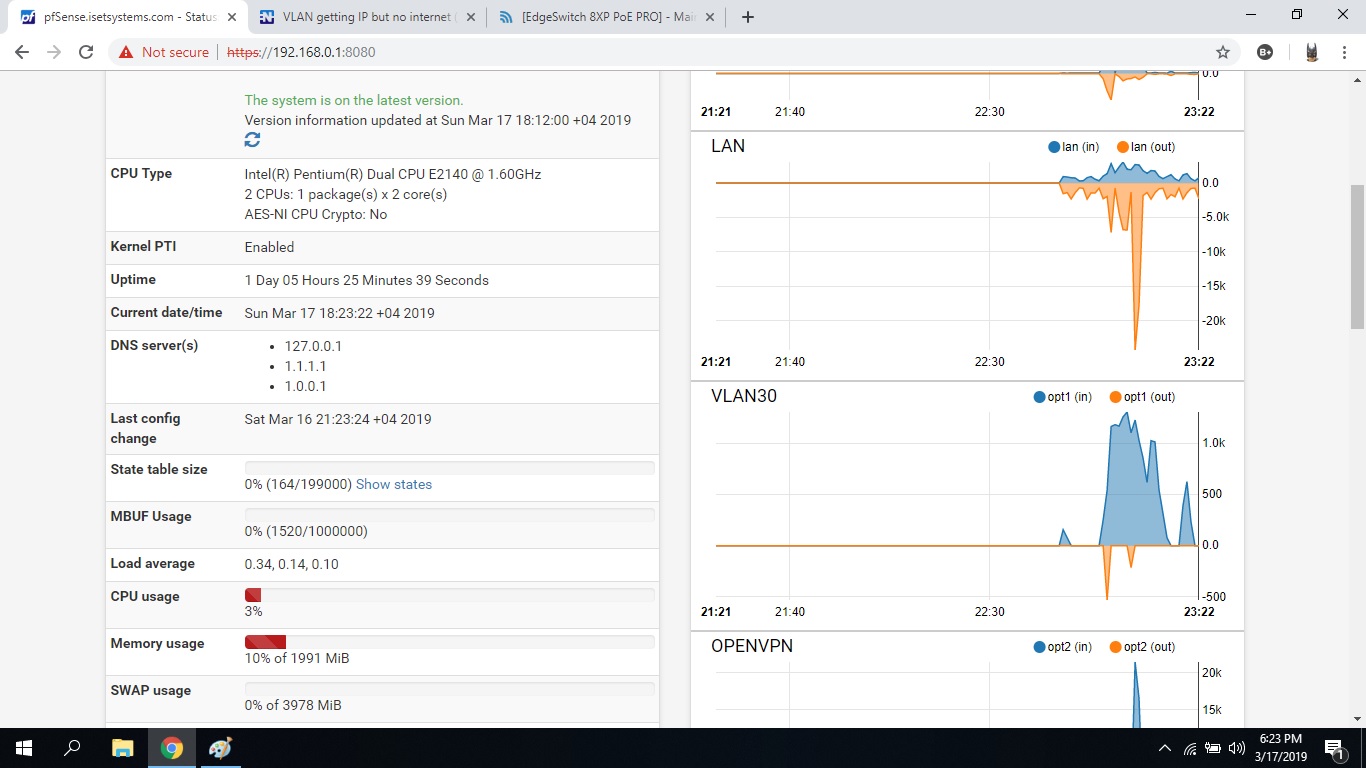1366x768 pixels.
Task: Open the Paint app from the taskbar
Action: [x=220, y=748]
